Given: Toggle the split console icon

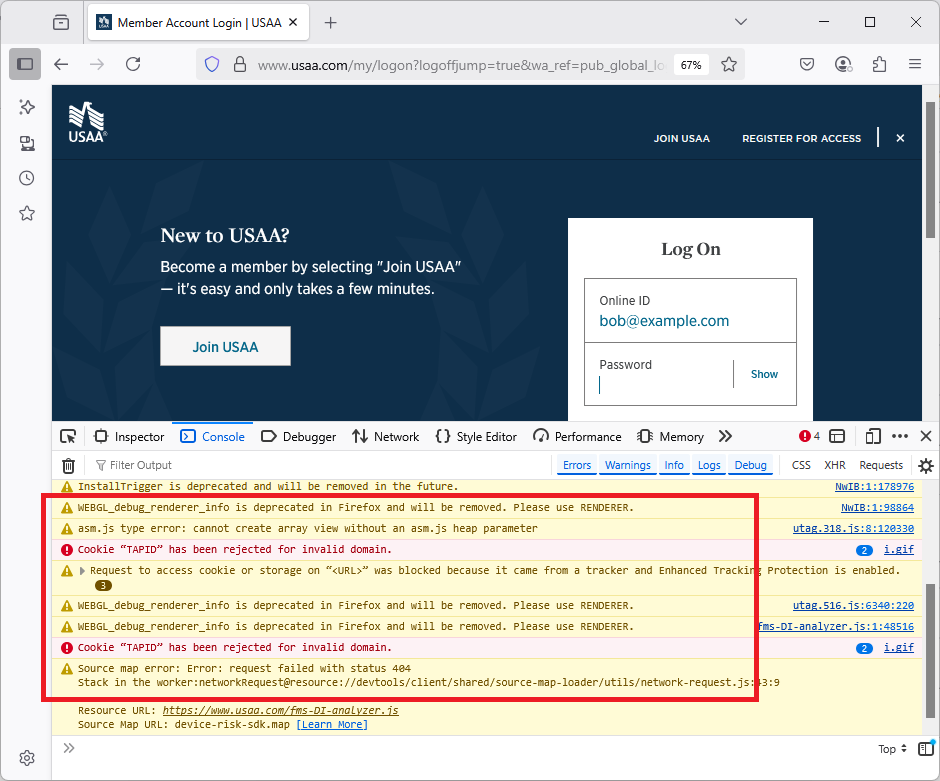Looking at the screenshot, I should 837,436.
